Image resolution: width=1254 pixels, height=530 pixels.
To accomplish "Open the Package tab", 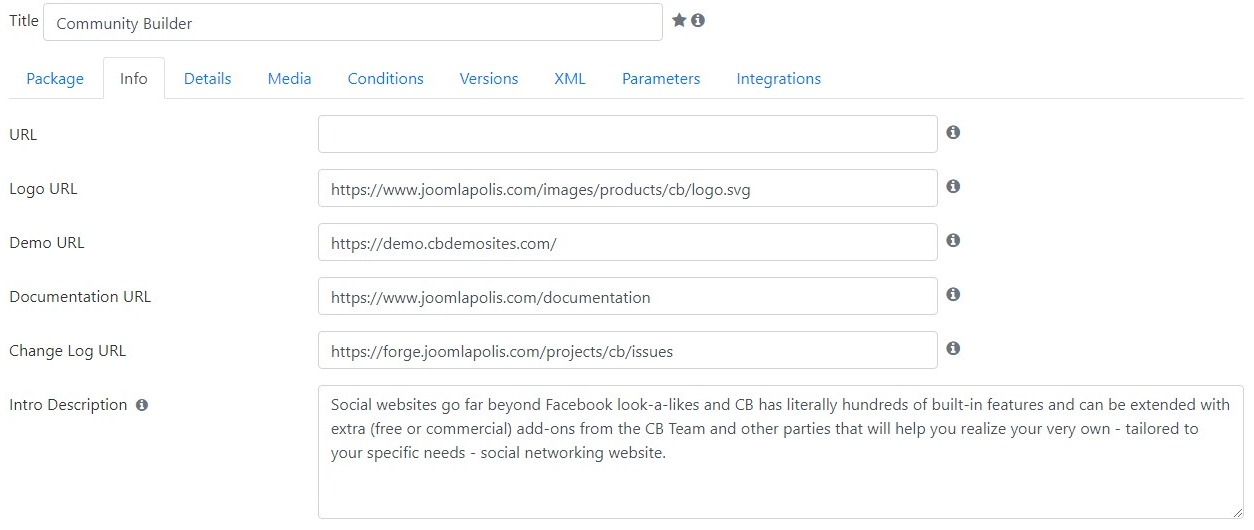I will pyautogui.click(x=55, y=78).
